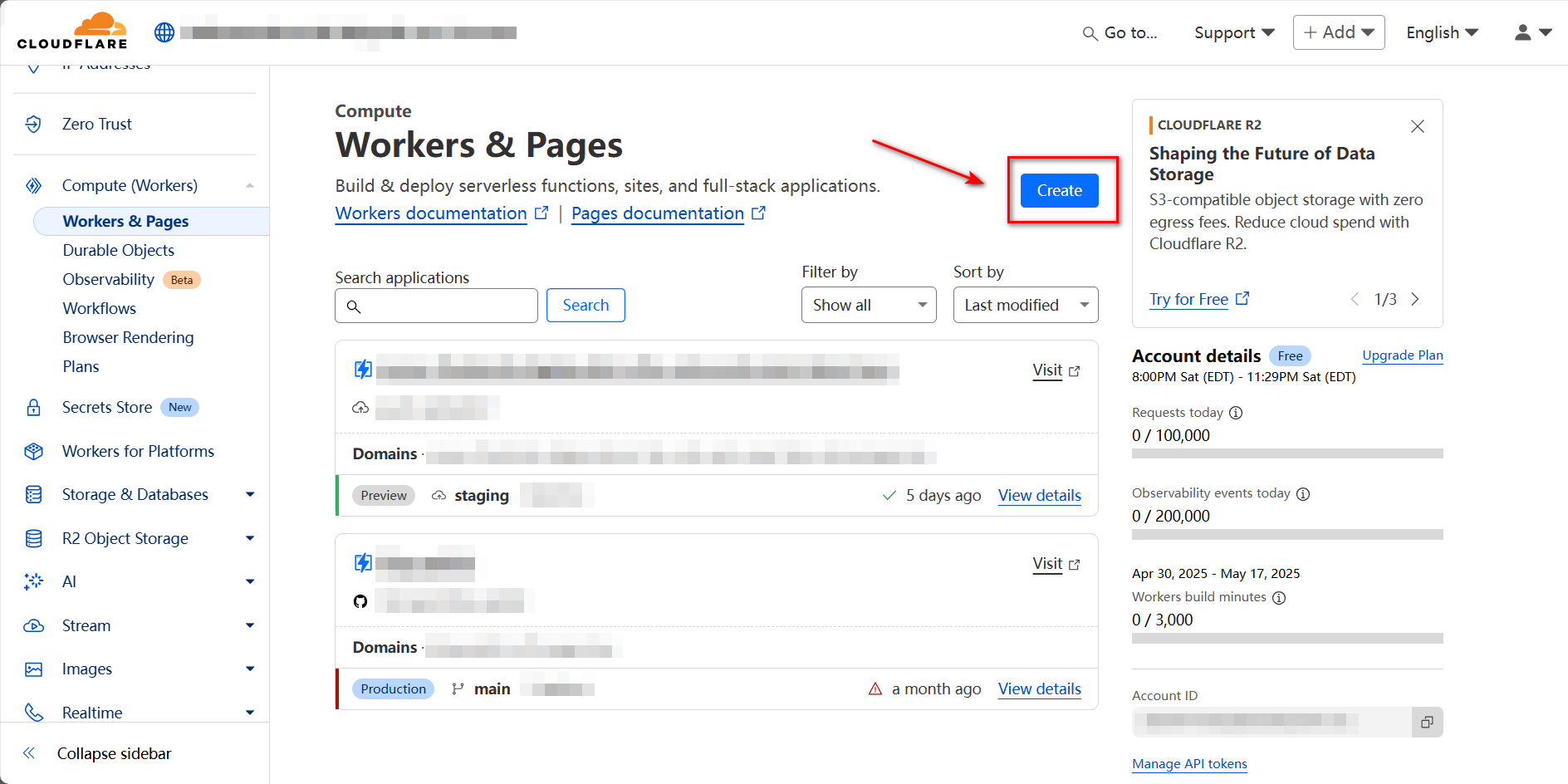Go to next promo card with right chevron
The height and width of the screenshot is (784, 1568).
(x=1415, y=299)
